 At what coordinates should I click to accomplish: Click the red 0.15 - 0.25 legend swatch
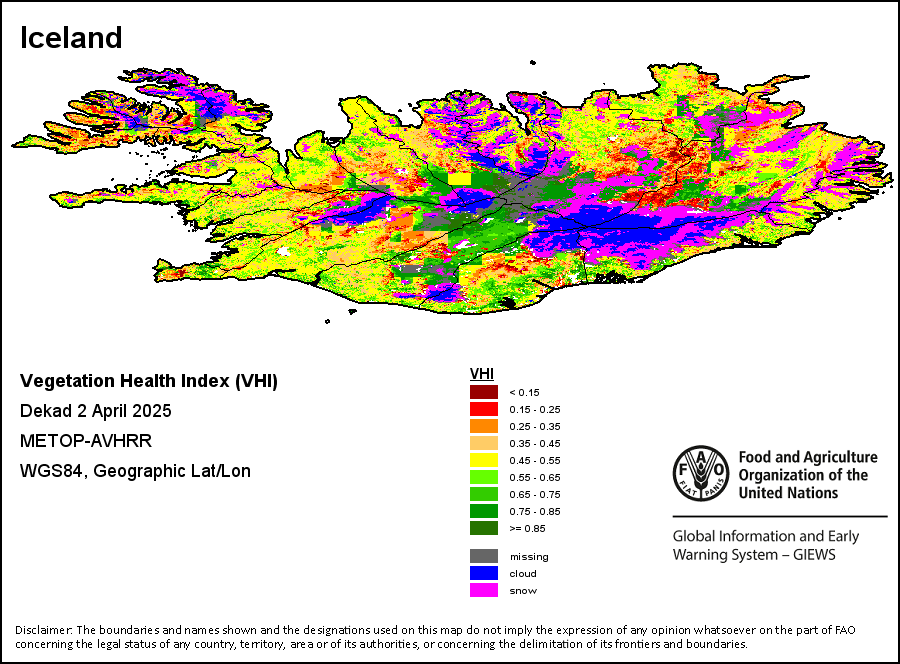tap(484, 409)
